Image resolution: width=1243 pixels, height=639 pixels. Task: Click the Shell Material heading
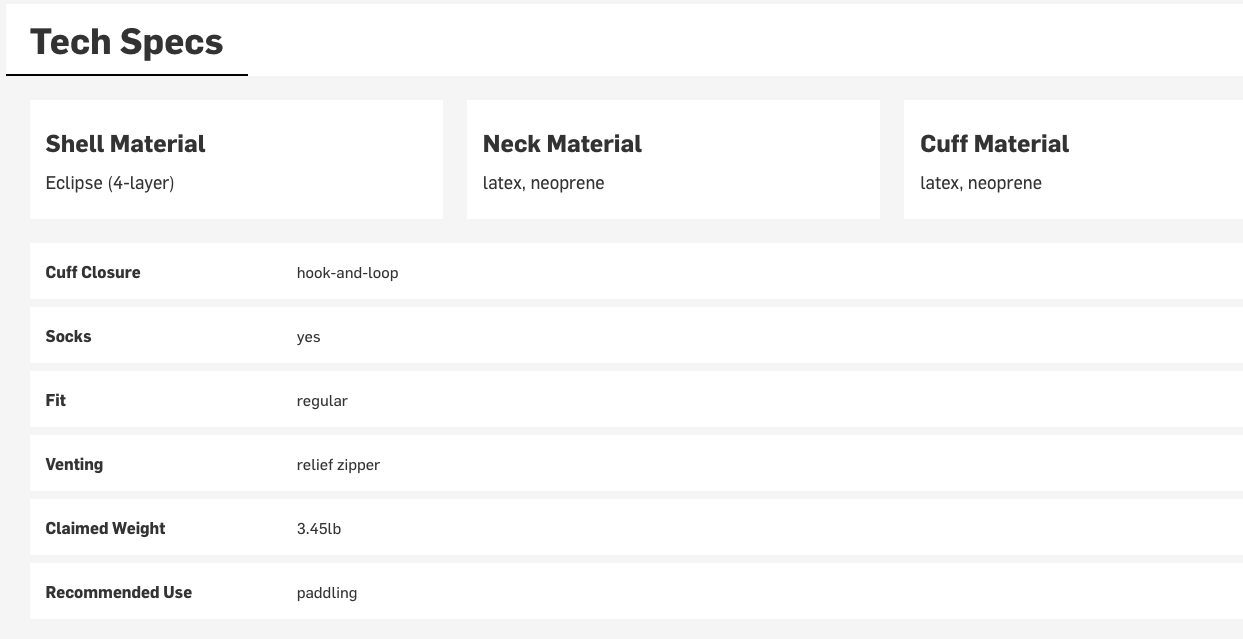125,144
